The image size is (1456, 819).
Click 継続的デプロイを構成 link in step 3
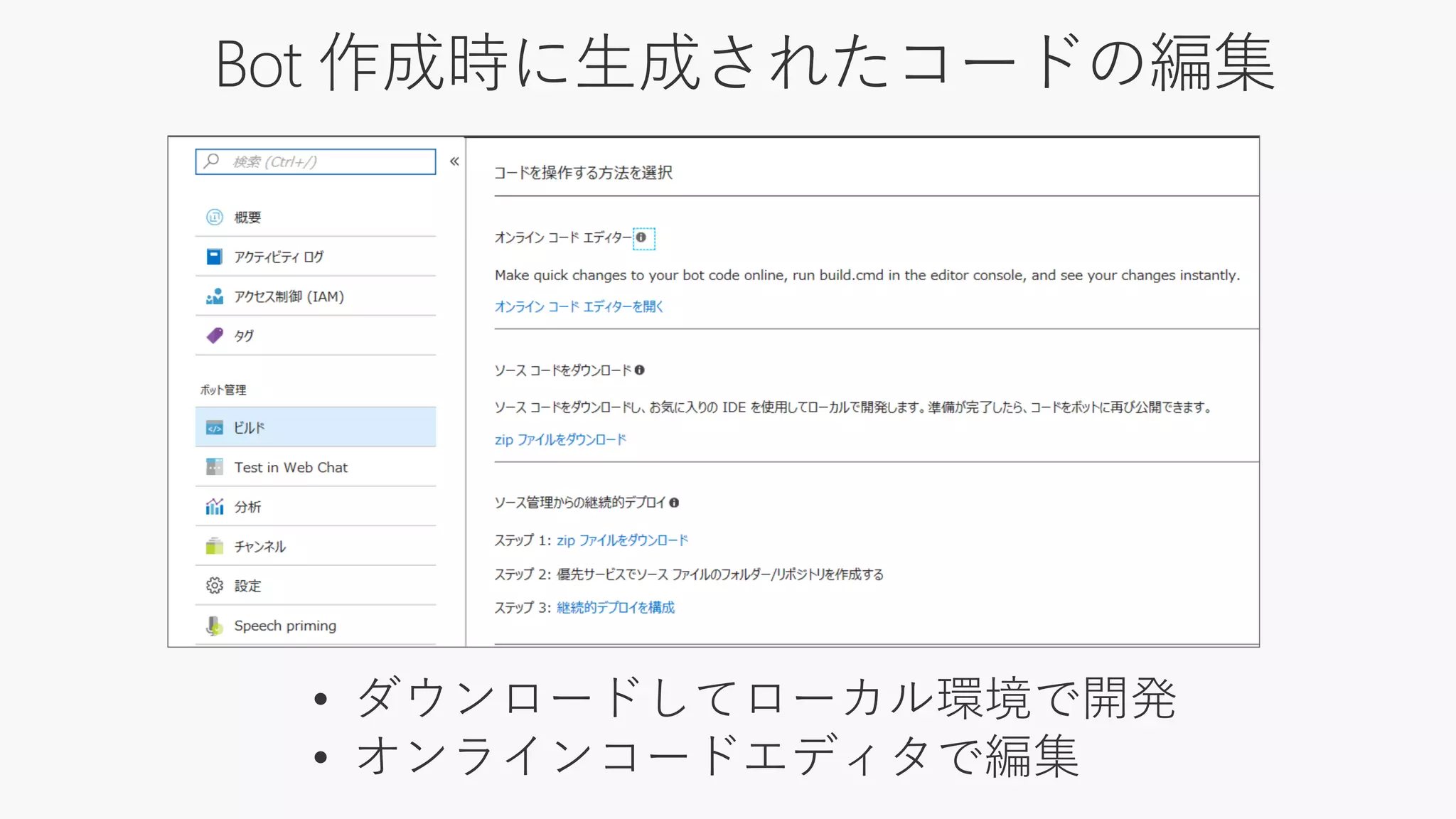click(616, 608)
